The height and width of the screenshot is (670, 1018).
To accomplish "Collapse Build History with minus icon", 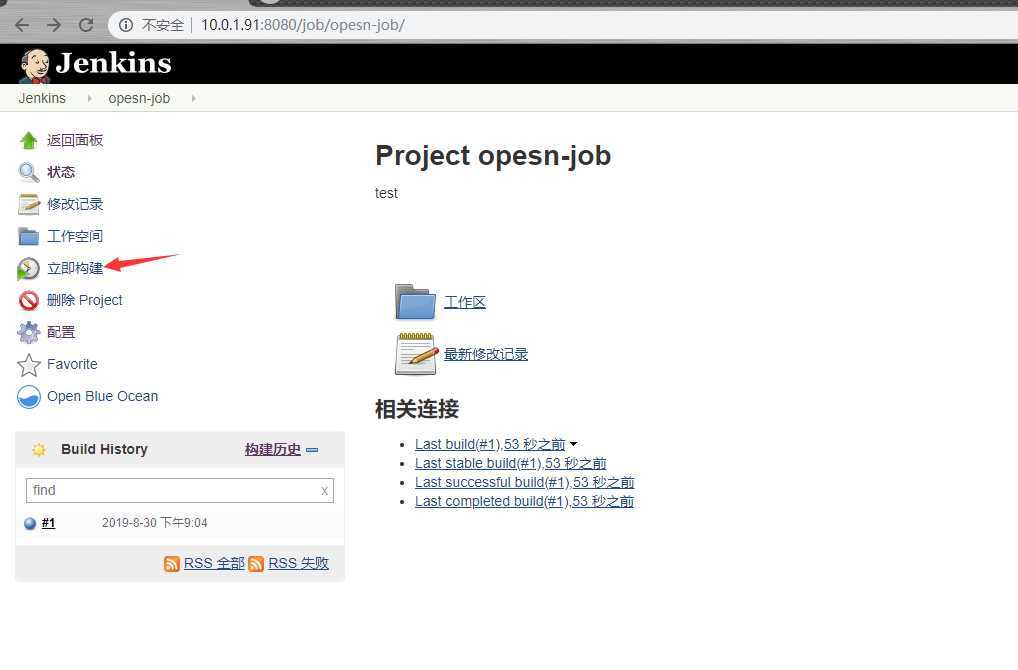I will click(x=312, y=450).
